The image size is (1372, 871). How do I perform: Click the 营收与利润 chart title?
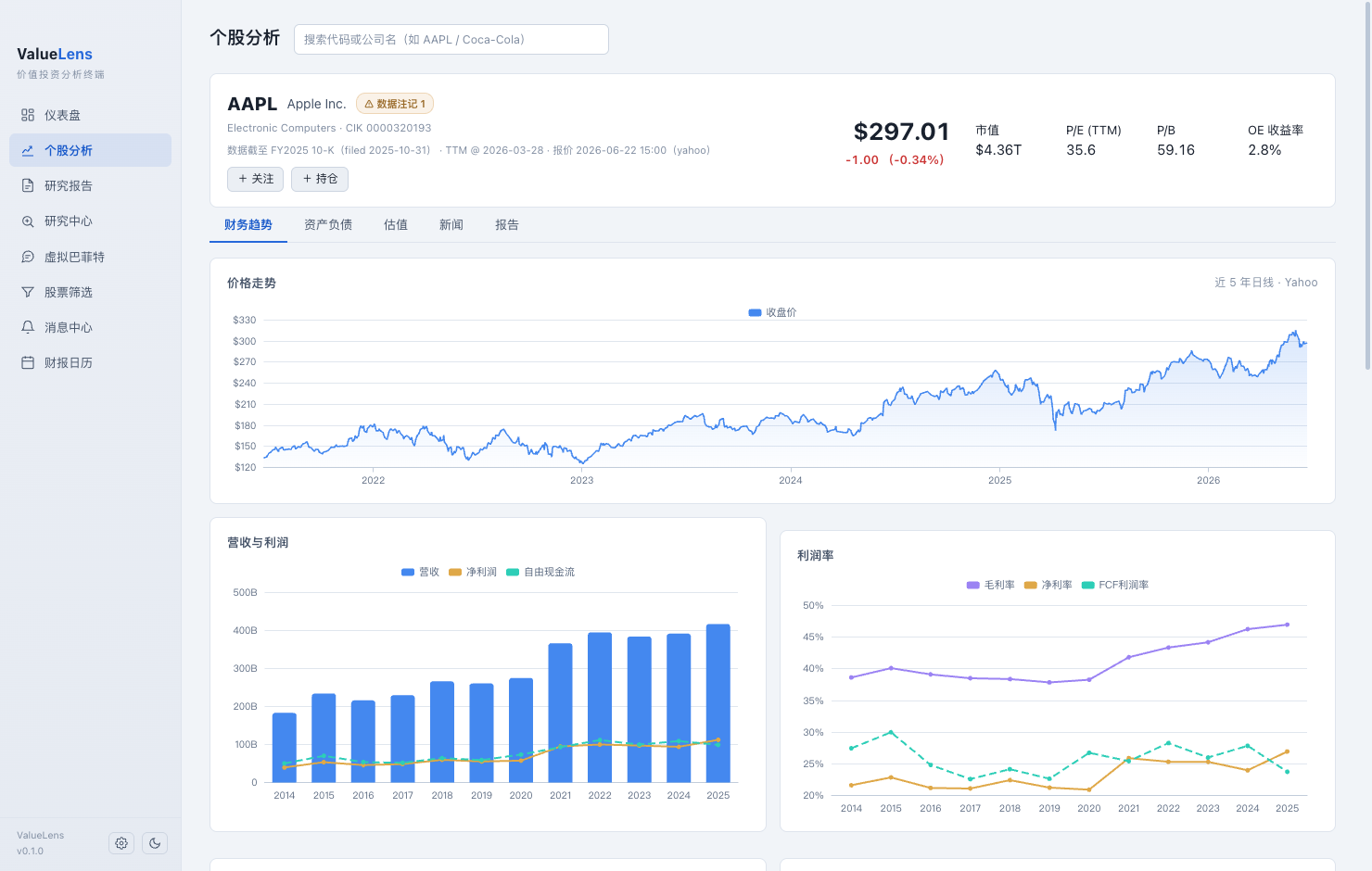click(x=258, y=543)
